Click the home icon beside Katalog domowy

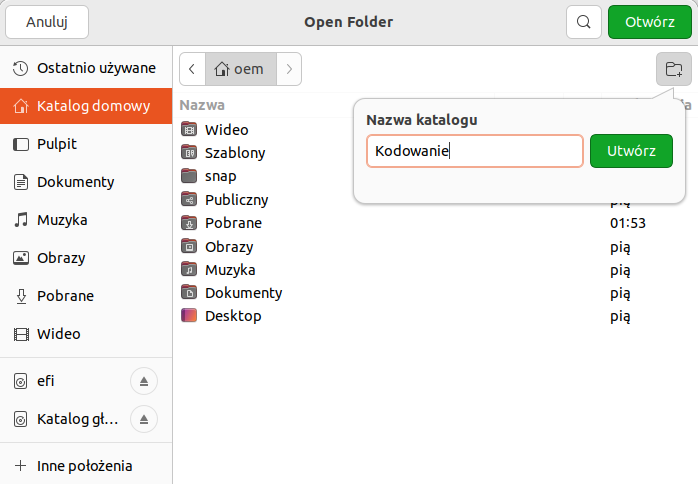20,106
